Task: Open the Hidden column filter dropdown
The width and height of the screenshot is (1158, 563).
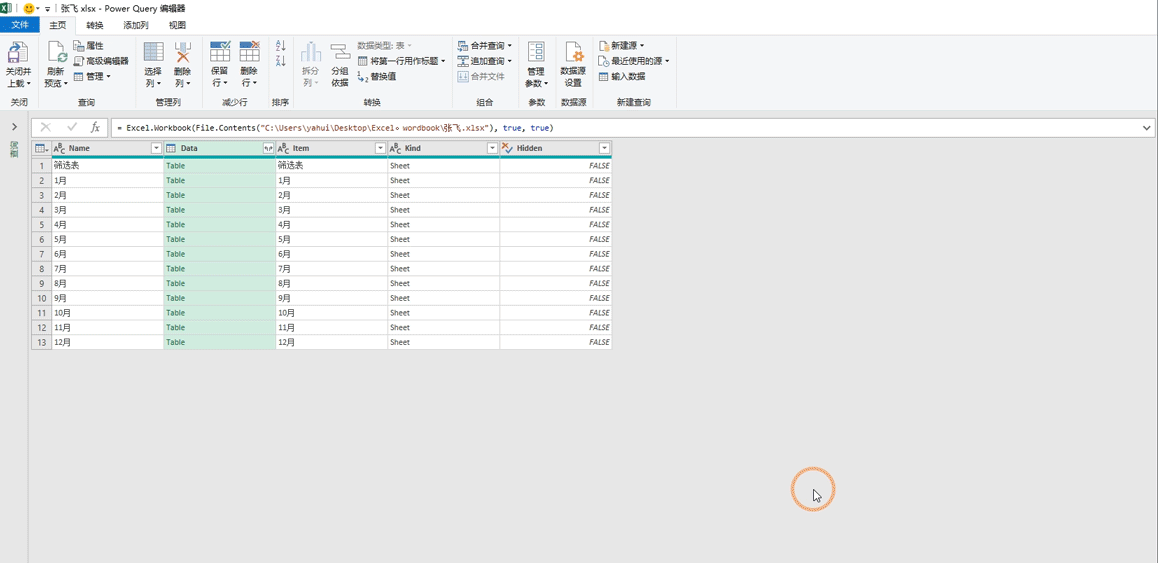Action: pyautogui.click(x=605, y=149)
